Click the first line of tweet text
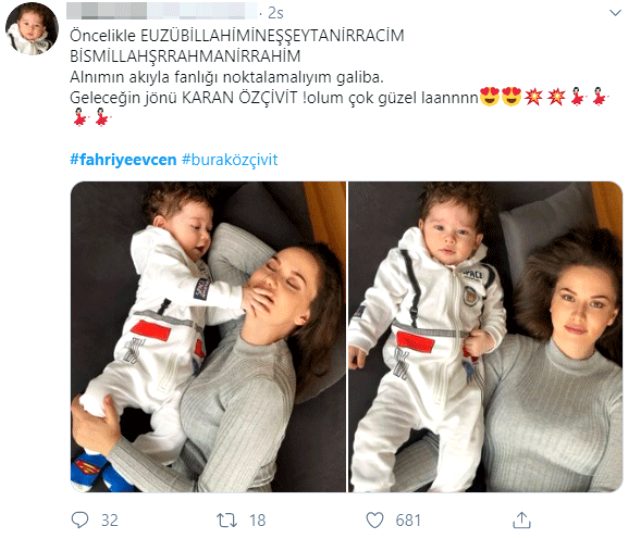Screen dimensions: 640x538 click(x=237, y=36)
